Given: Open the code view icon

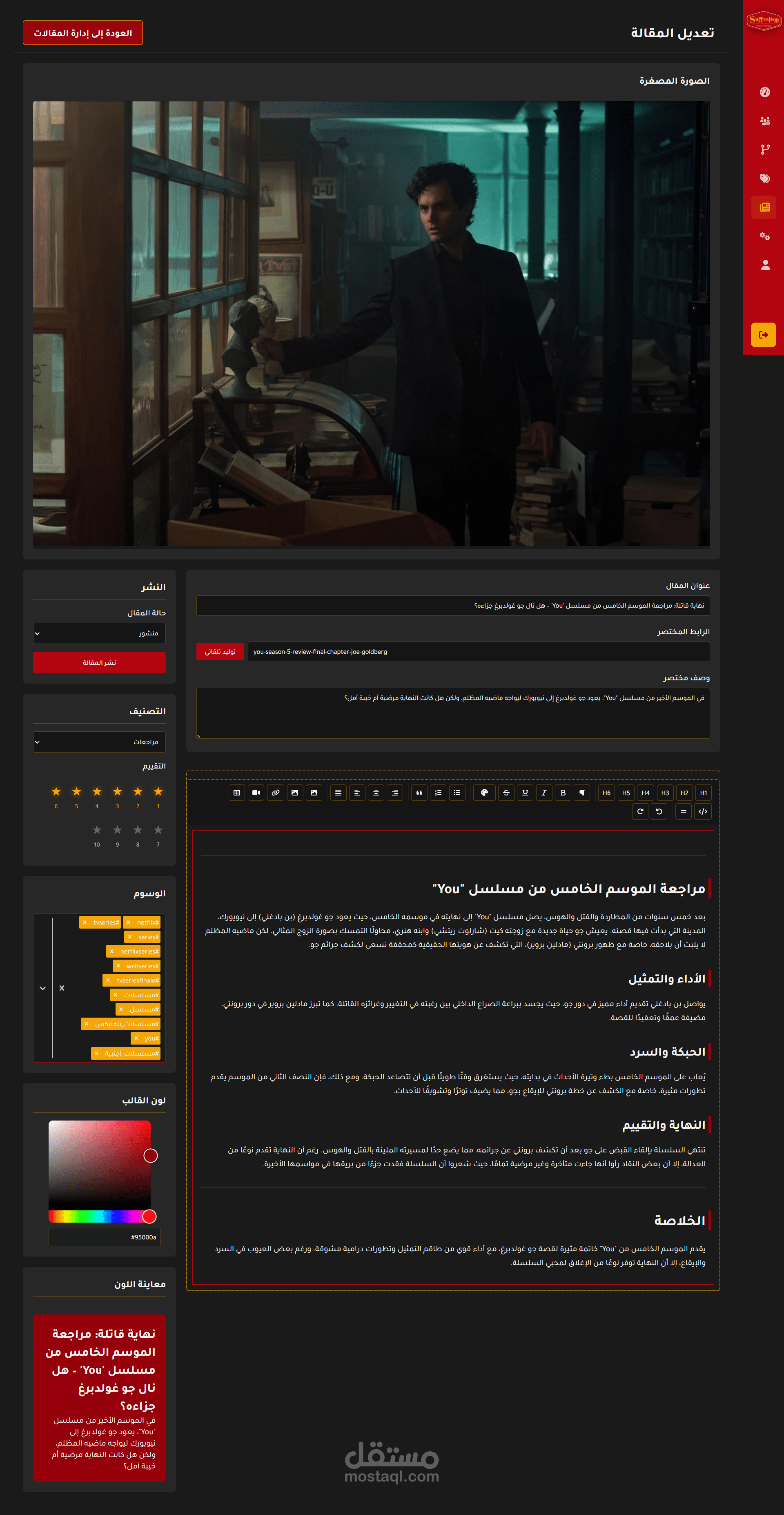Looking at the screenshot, I should (x=702, y=811).
